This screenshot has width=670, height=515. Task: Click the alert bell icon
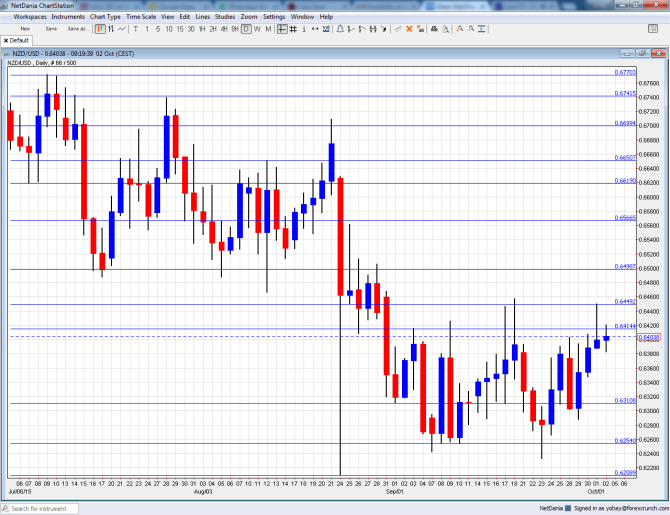click(340, 29)
